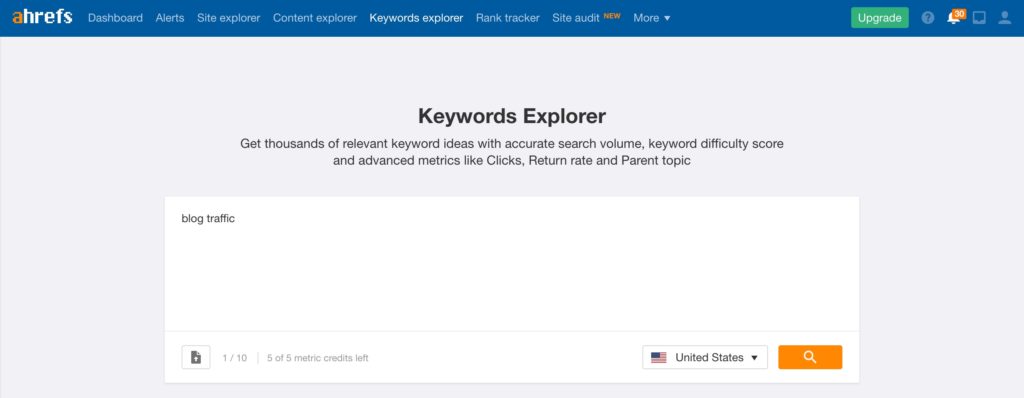Go to the Dashboard menu item
This screenshot has height=398, width=1024.
(115, 18)
